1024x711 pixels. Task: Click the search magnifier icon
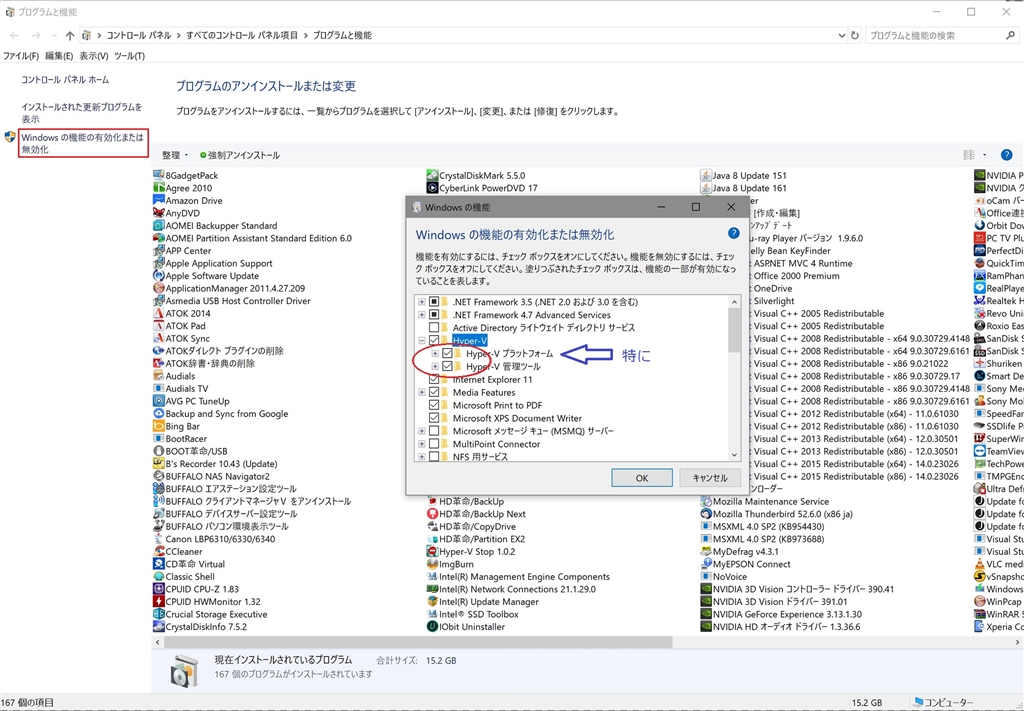coord(1010,35)
